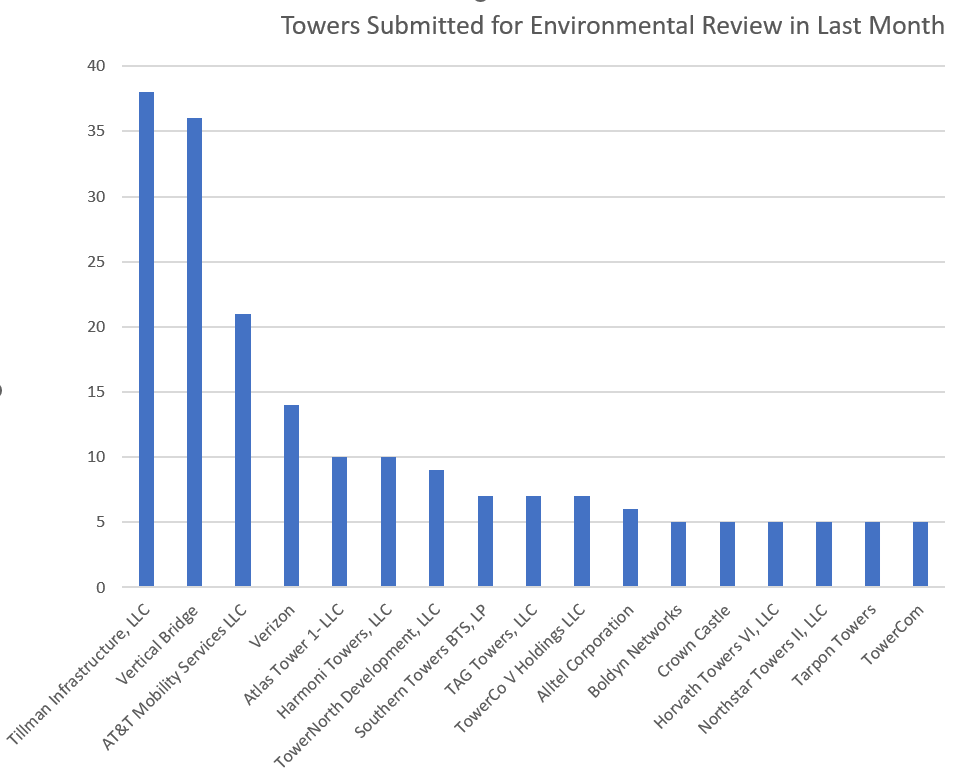The height and width of the screenshot is (772, 960).
Task: Click the TowerCo V Holdings LLC label
Action: coord(520,669)
